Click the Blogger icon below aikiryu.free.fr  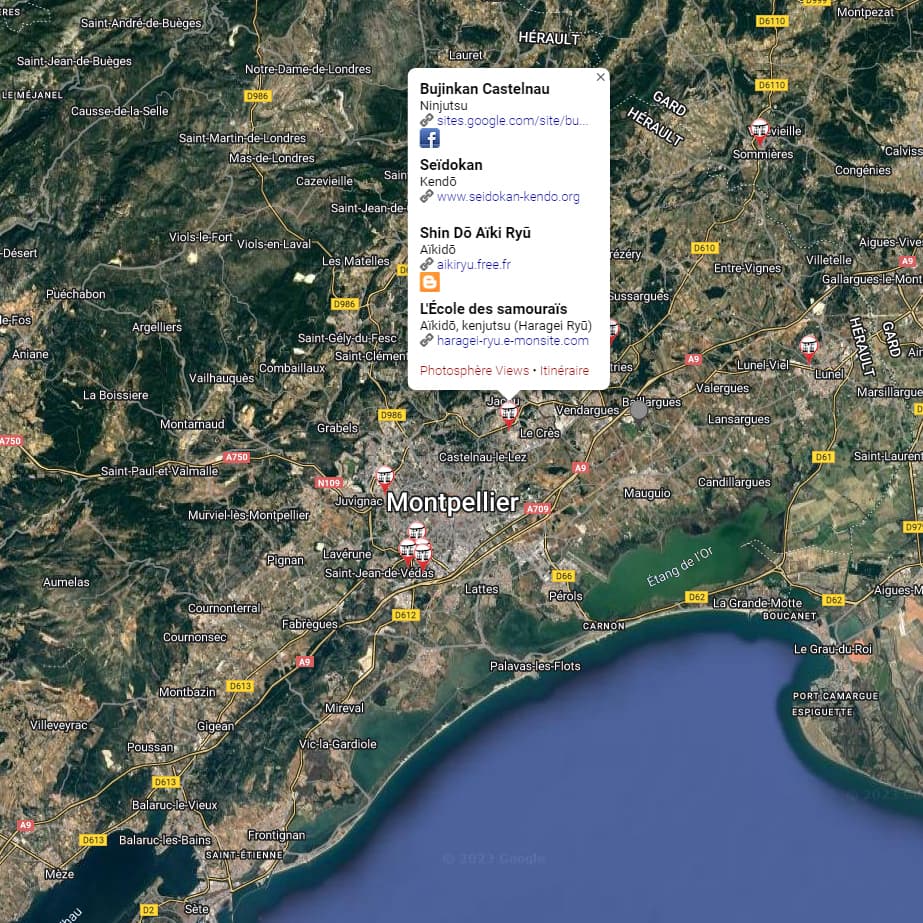(430, 283)
